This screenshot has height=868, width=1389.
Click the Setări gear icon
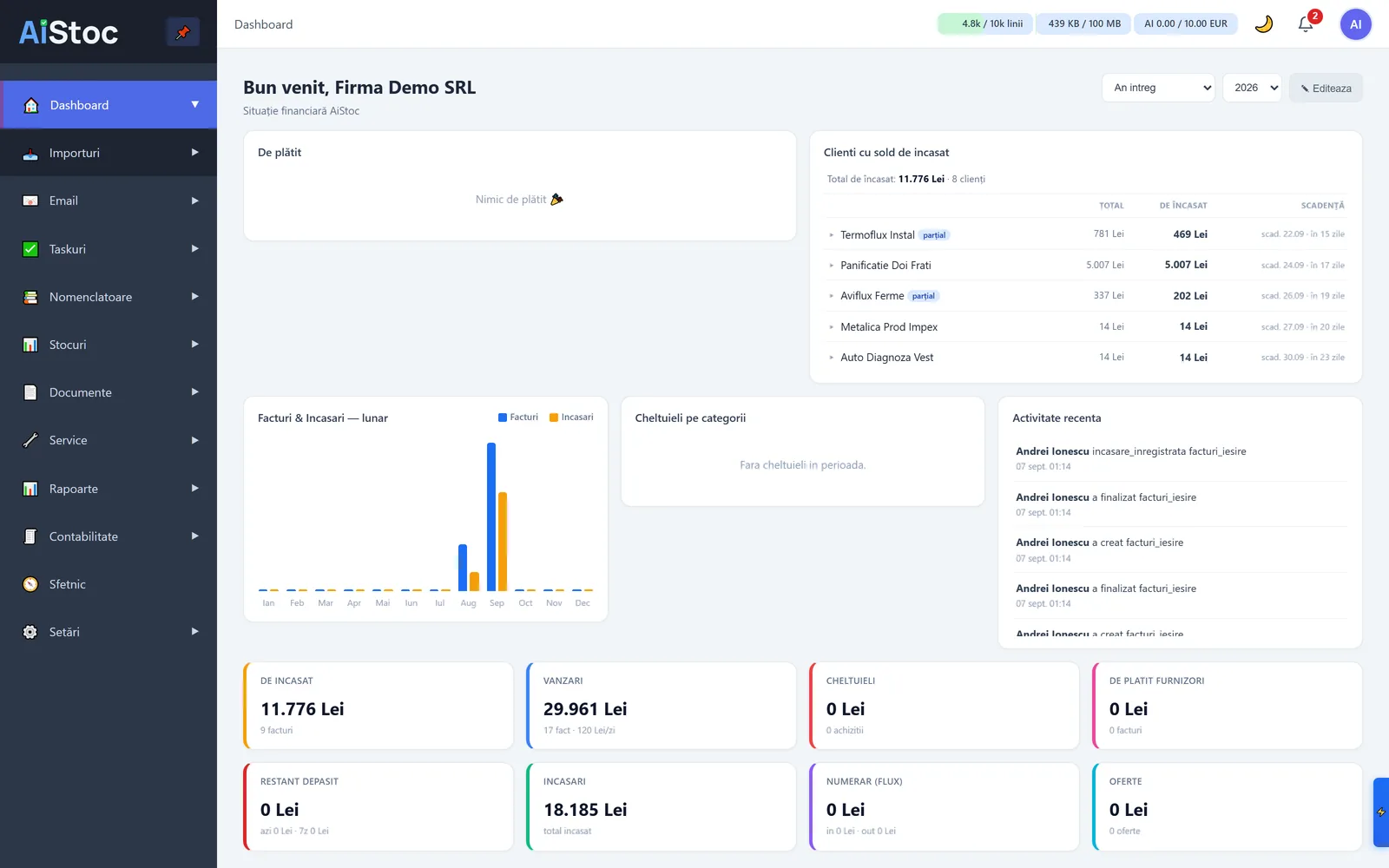click(x=30, y=632)
